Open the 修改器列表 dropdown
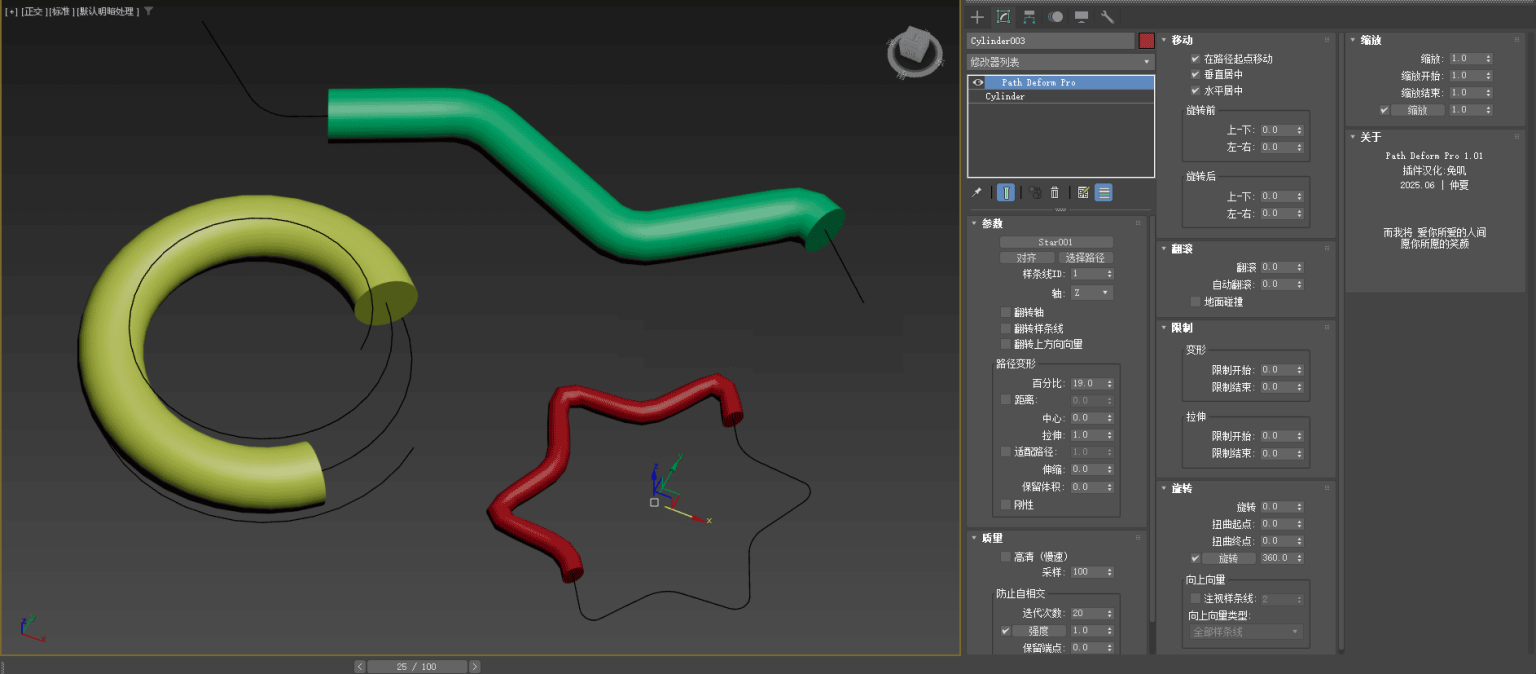1536x674 pixels. pyautogui.click(x=1060, y=61)
